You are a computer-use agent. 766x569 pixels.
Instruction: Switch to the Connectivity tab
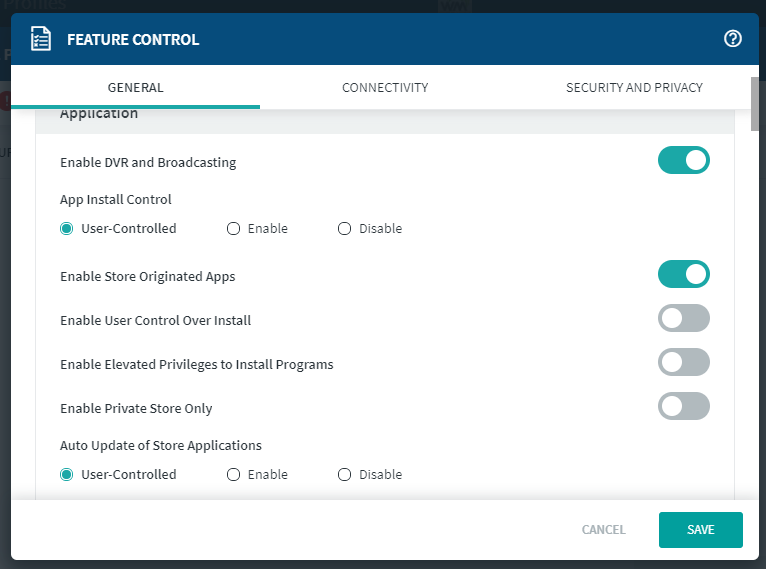pos(385,88)
